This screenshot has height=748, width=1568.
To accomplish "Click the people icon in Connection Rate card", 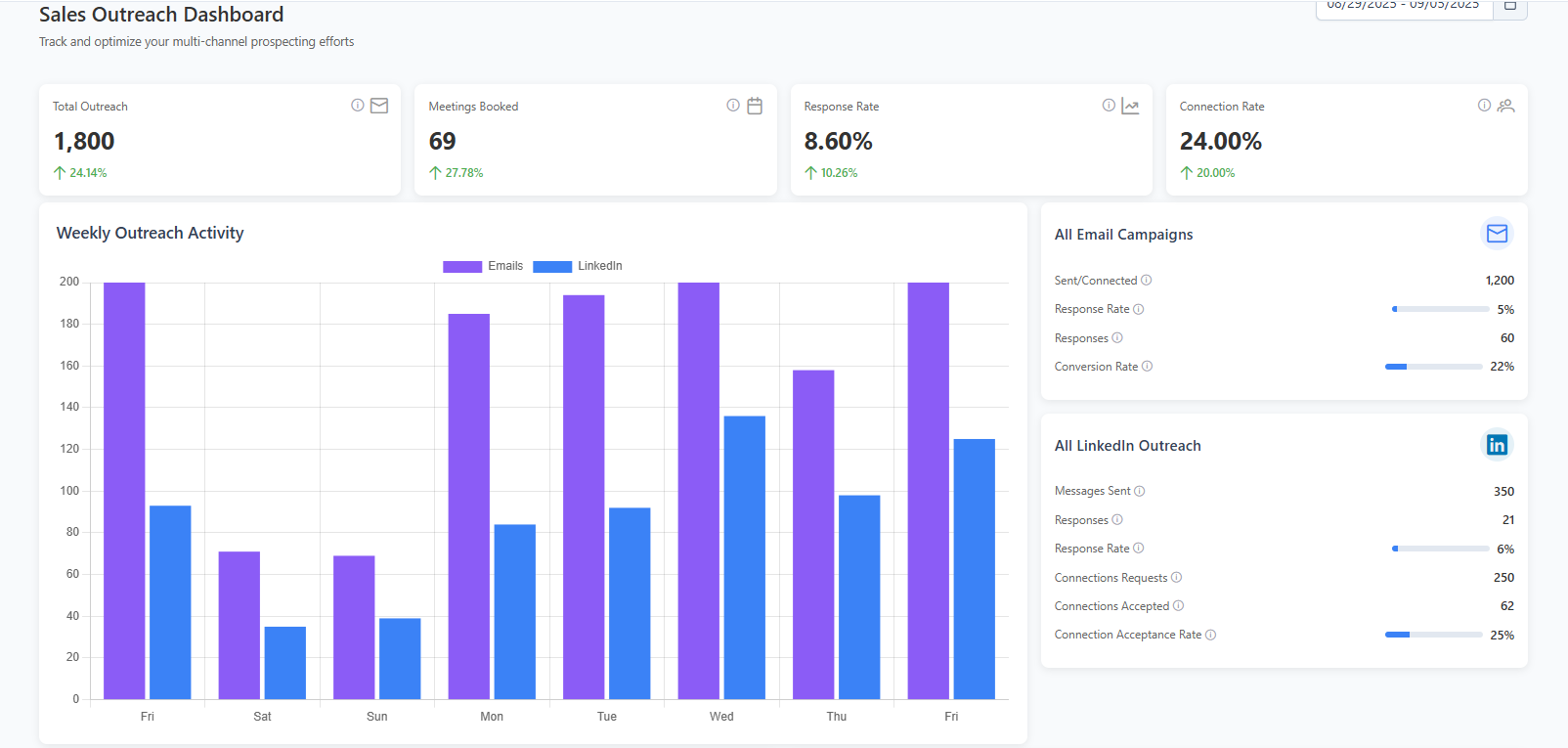I will pyautogui.click(x=1505, y=106).
